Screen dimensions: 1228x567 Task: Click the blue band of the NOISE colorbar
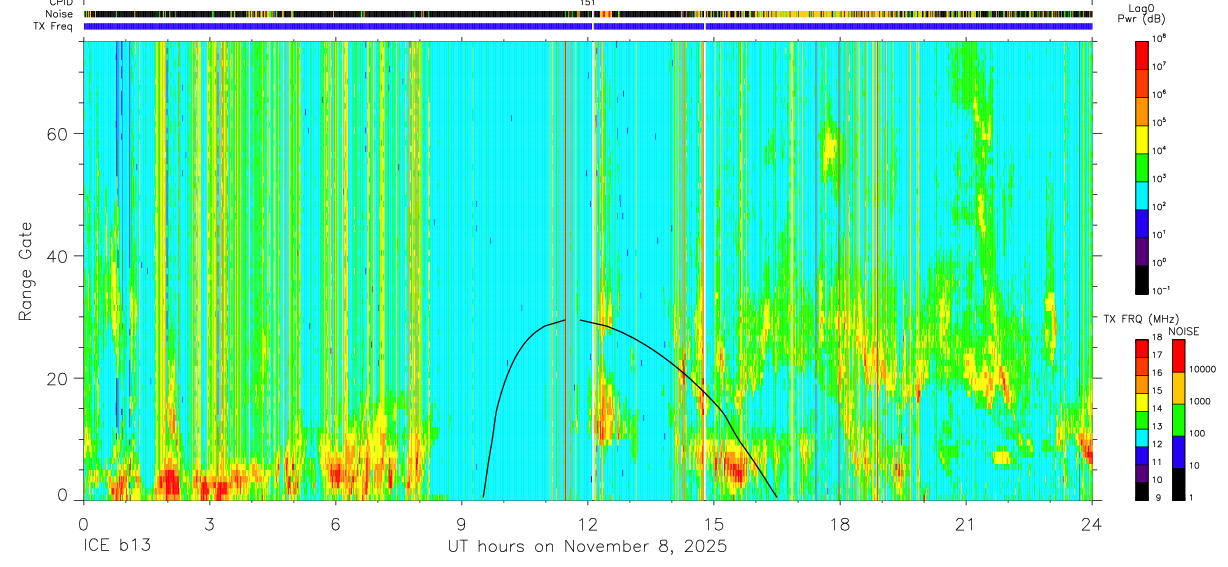[x=1178, y=452]
